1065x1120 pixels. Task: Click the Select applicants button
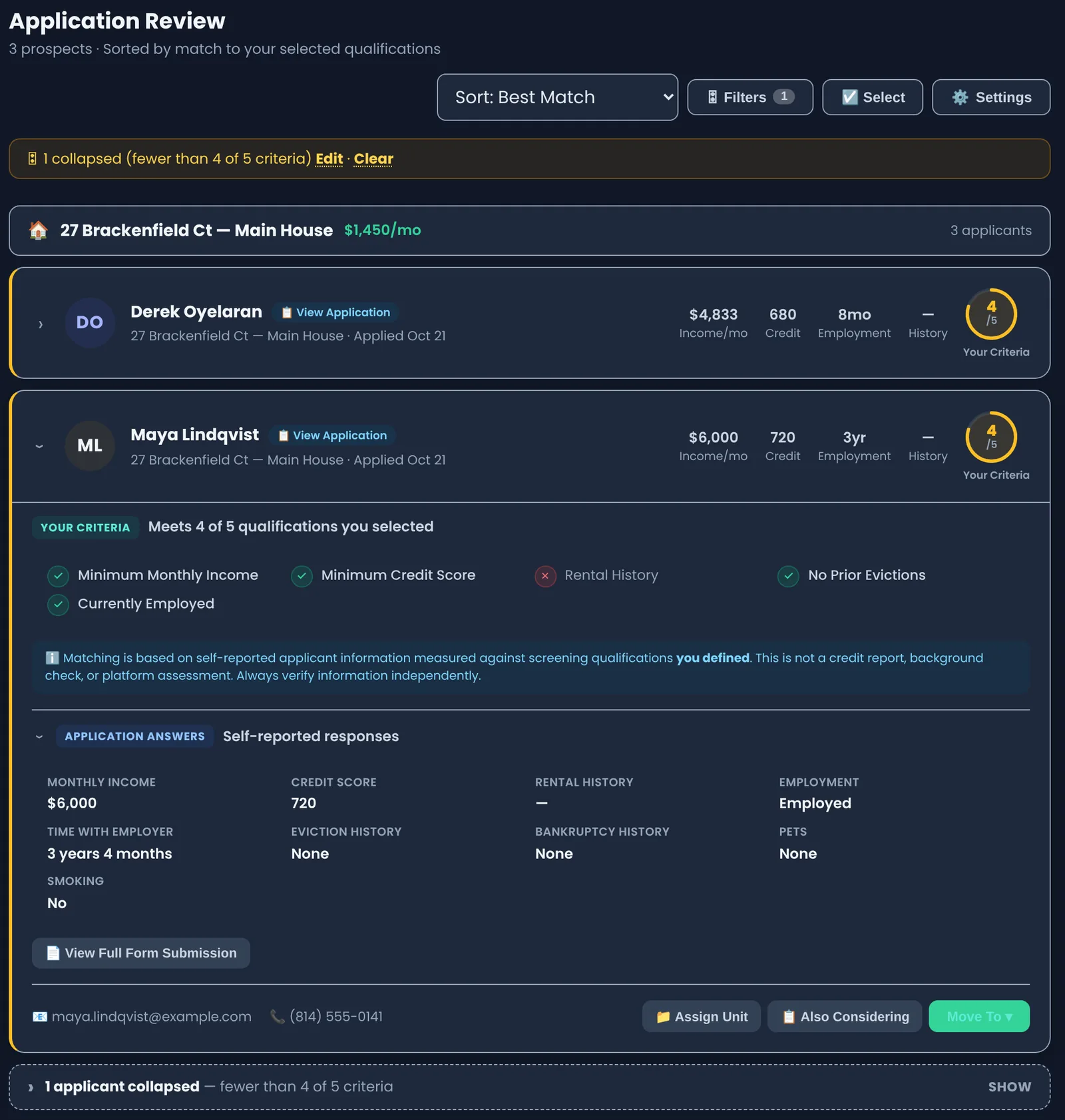coord(872,97)
